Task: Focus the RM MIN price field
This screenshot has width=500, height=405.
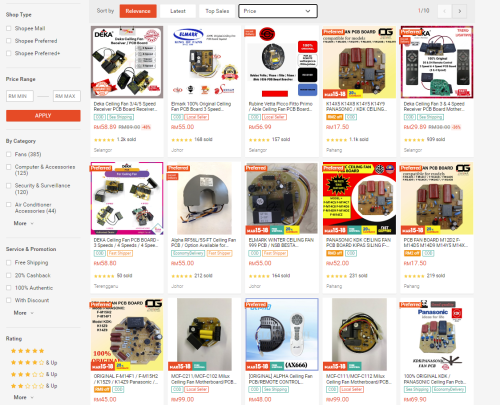Action: (x=20, y=96)
